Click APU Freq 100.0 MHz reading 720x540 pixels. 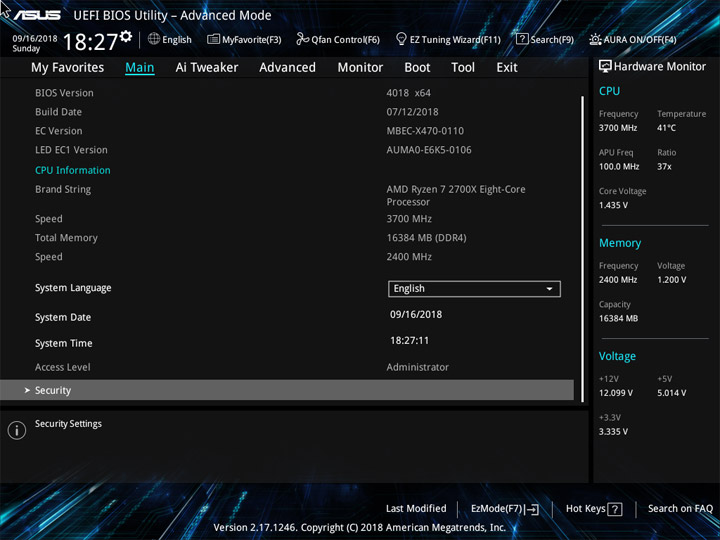pos(619,167)
